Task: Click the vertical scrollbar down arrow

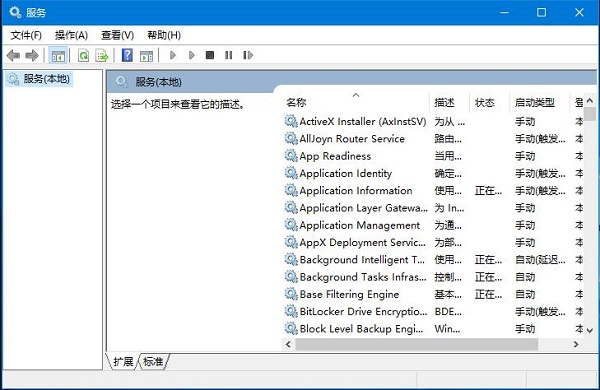Action: pos(590,330)
